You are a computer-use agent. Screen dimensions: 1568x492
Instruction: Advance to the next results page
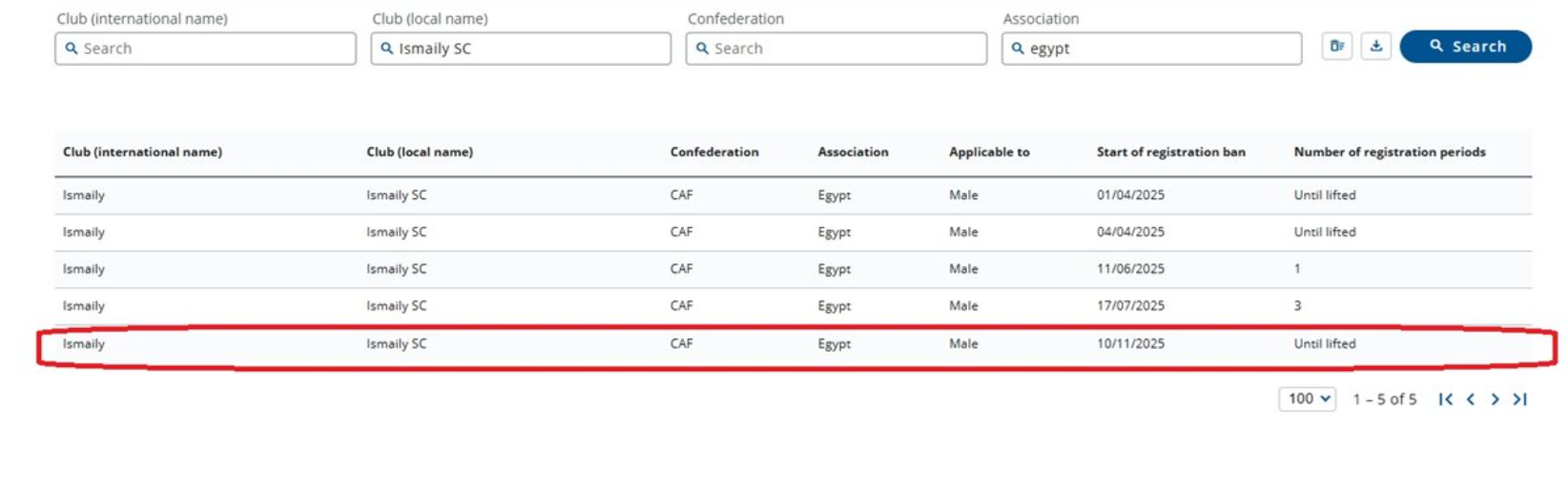tap(1495, 400)
